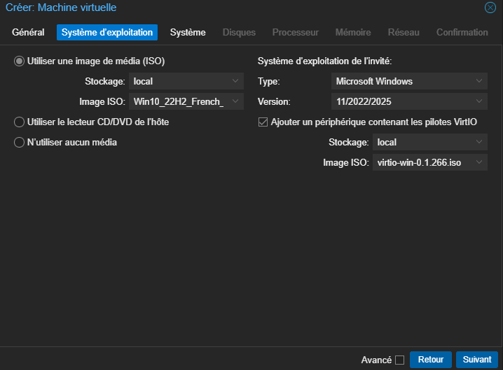Choose N'utiliser aucun média option
503x370 pixels.
pyautogui.click(x=19, y=142)
